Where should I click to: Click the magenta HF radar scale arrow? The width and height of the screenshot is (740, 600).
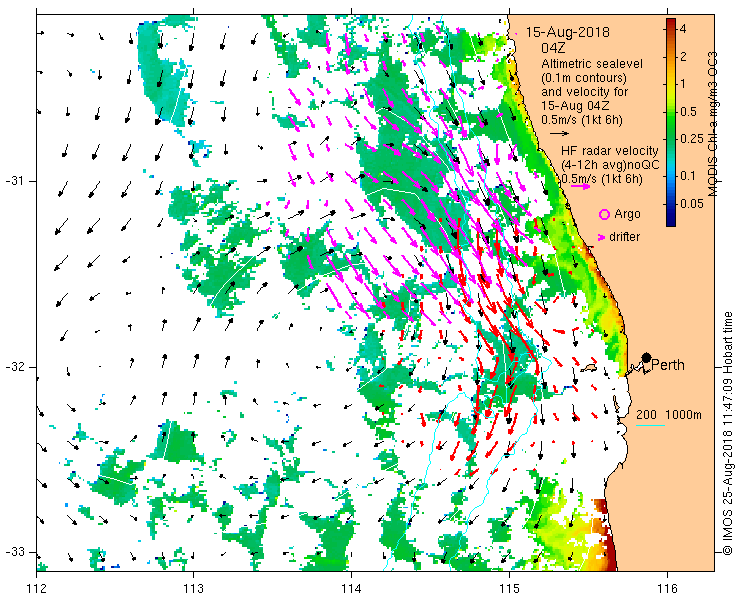[x=580, y=186]
